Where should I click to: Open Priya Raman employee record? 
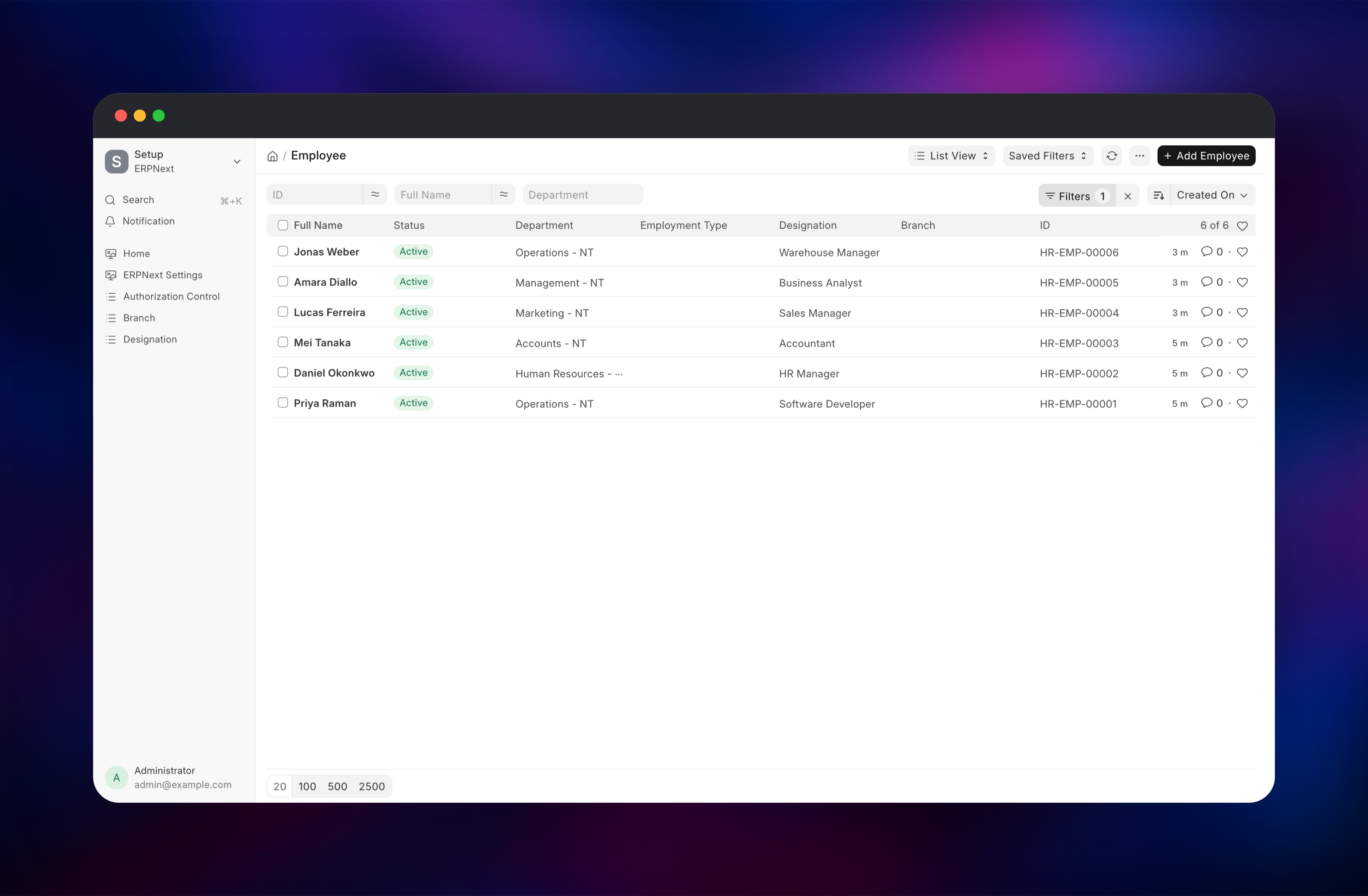point(325,404)
